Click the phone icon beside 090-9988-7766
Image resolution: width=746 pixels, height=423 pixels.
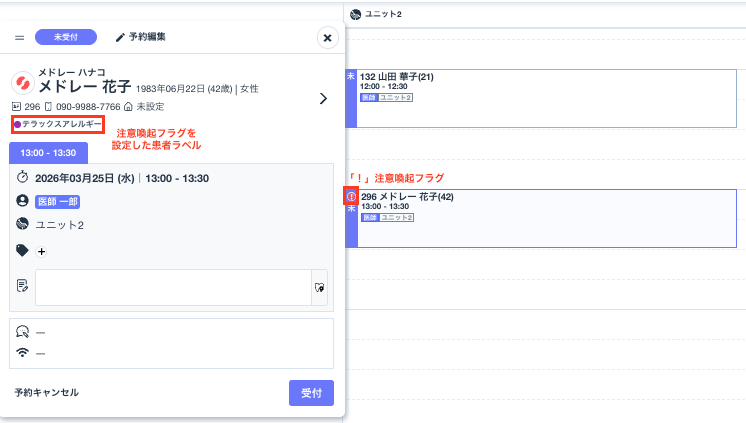[x=48, y=106]
